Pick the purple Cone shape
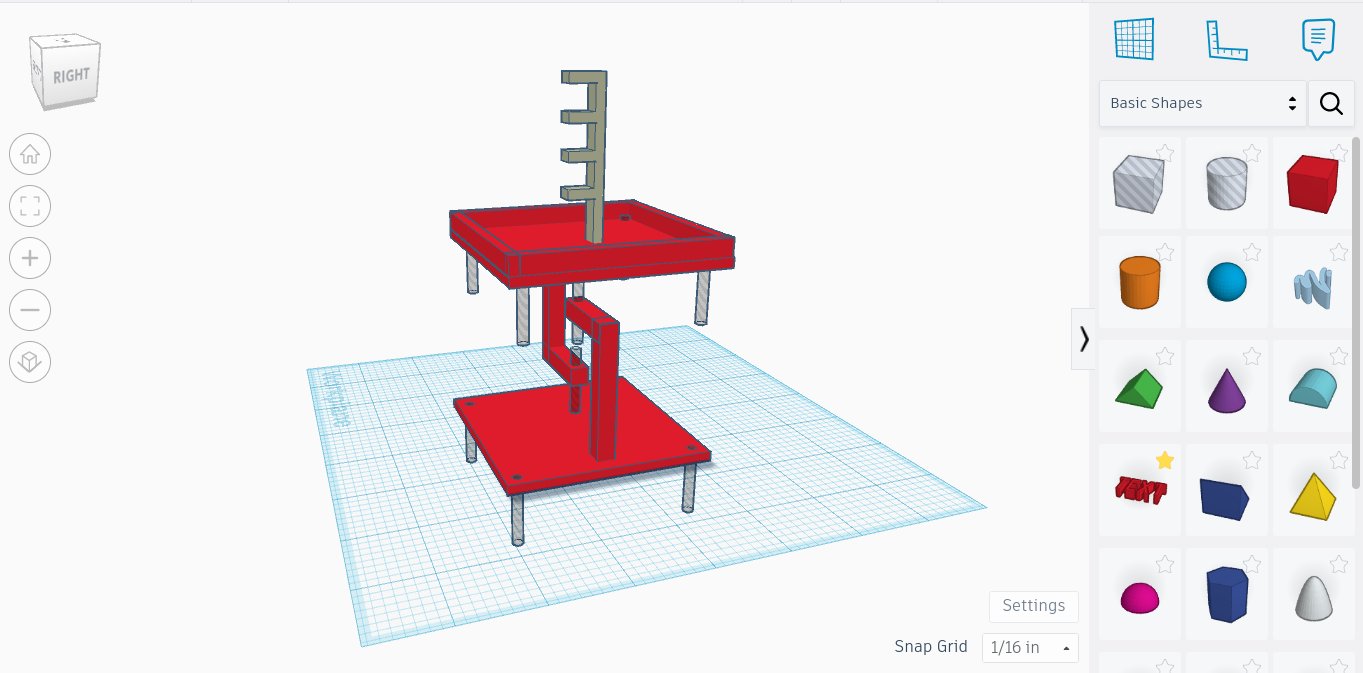This screenshot has height=673, width=1363. pos(1227,390)
